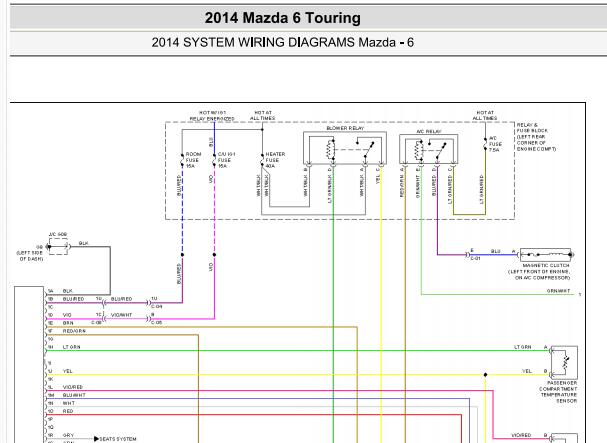The image size is (607, 443).
Task: Click the C/U IG1 FUSE 15A label
Action: point(226,160)
